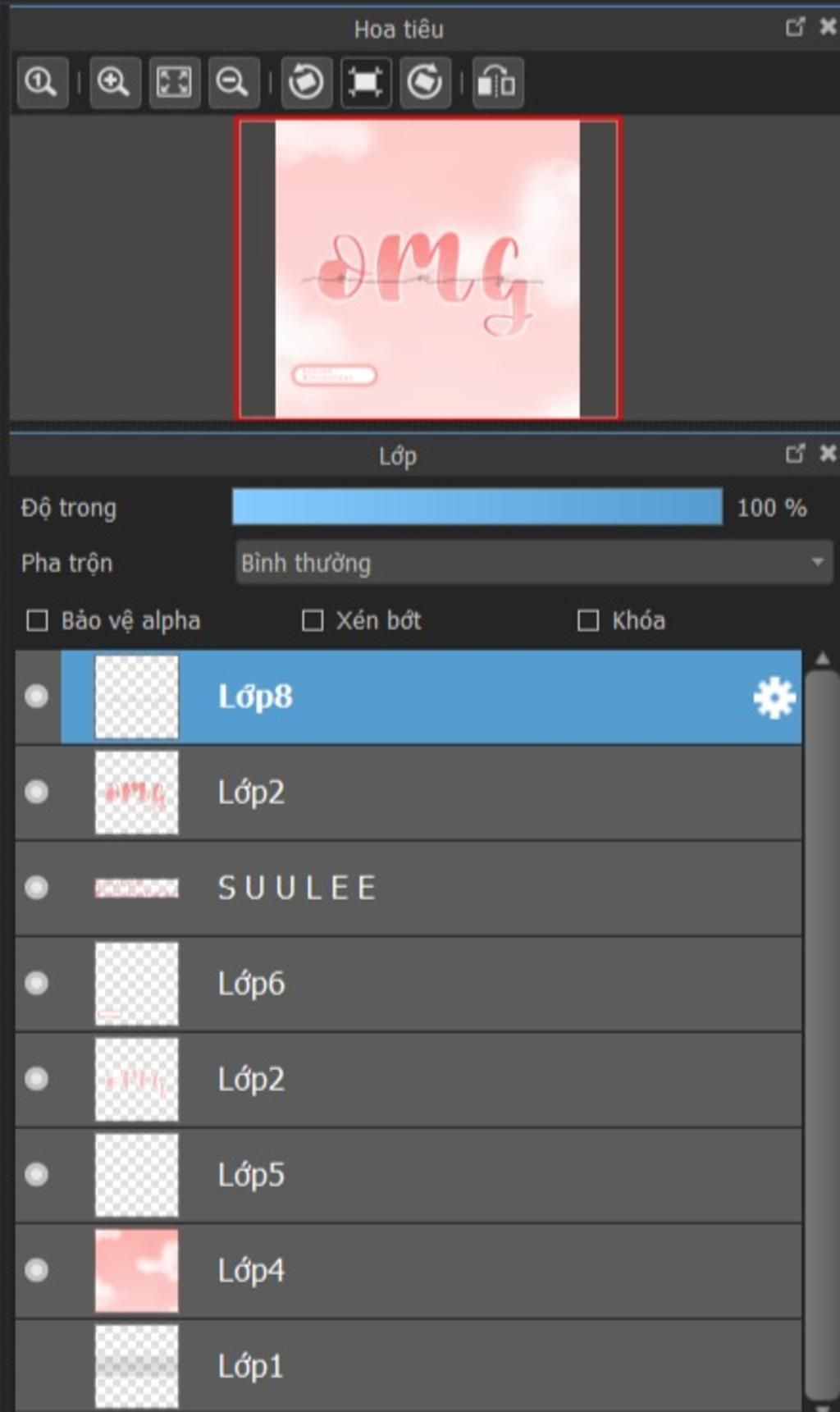
Task: Zoom out using navigator magnifier minus
Action: coord(233,82)
